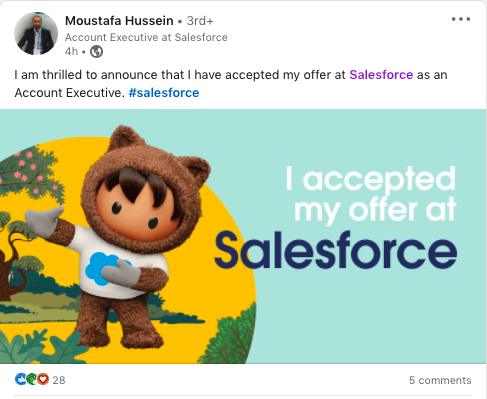Click the green celebrate reaction icon
The image size is (487, 399).
click(32, 379)
